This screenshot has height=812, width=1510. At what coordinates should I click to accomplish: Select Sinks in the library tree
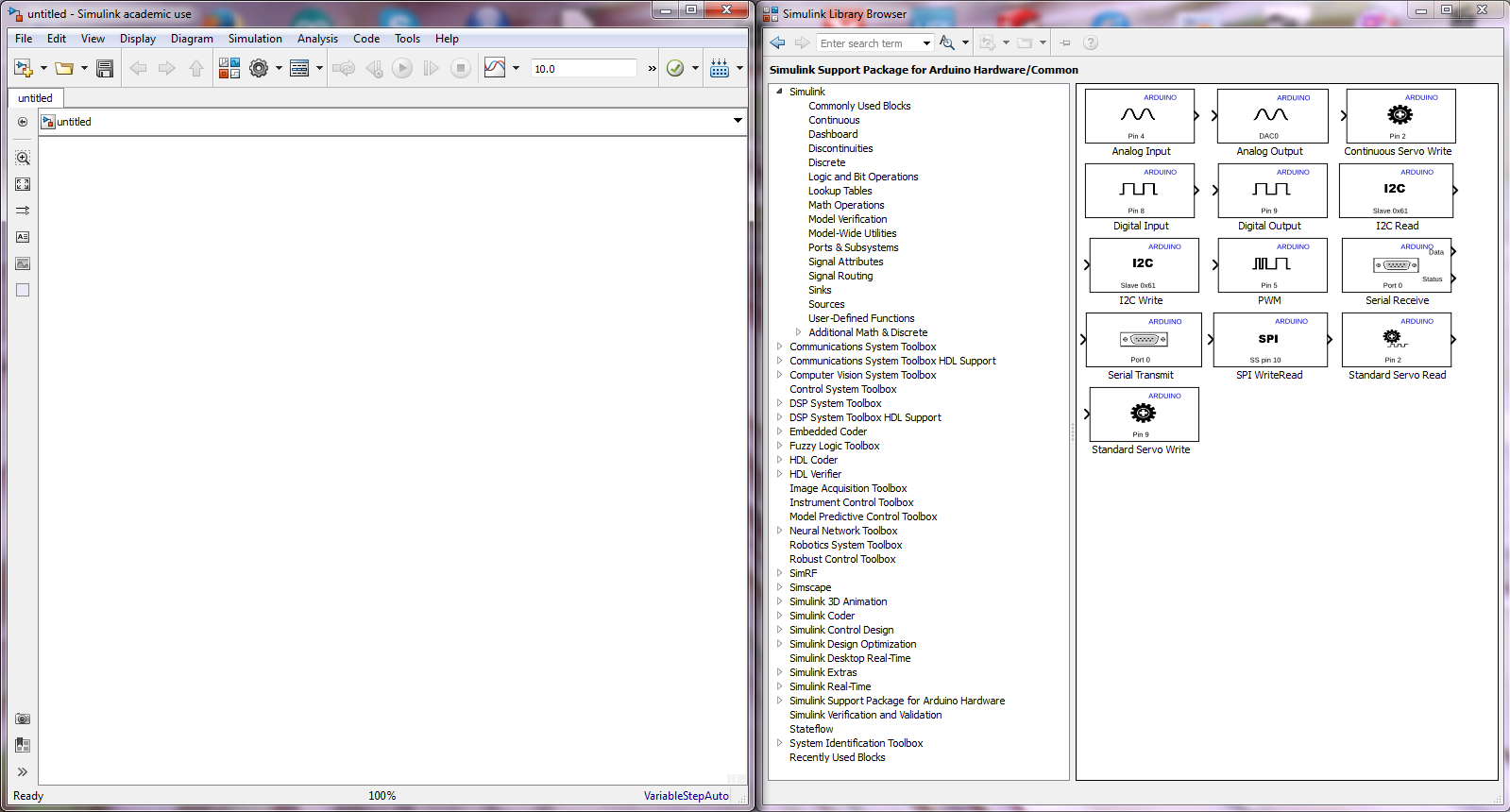tap(820, 290)
